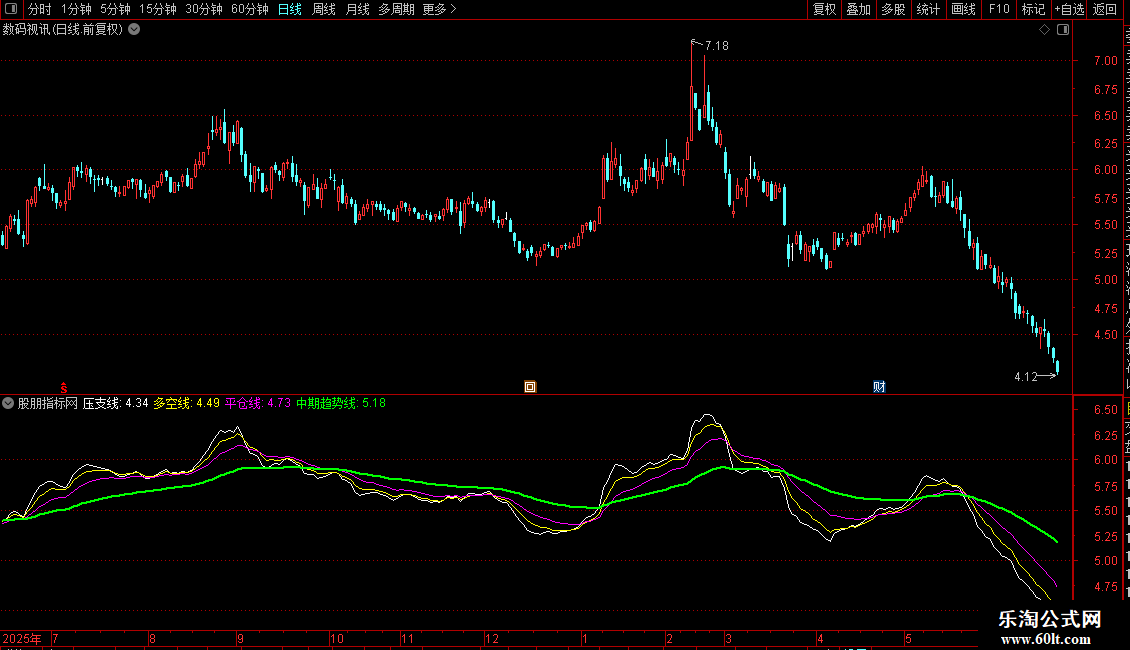
Task: Click the 7.18 high price label
Action: click(716, 46)
